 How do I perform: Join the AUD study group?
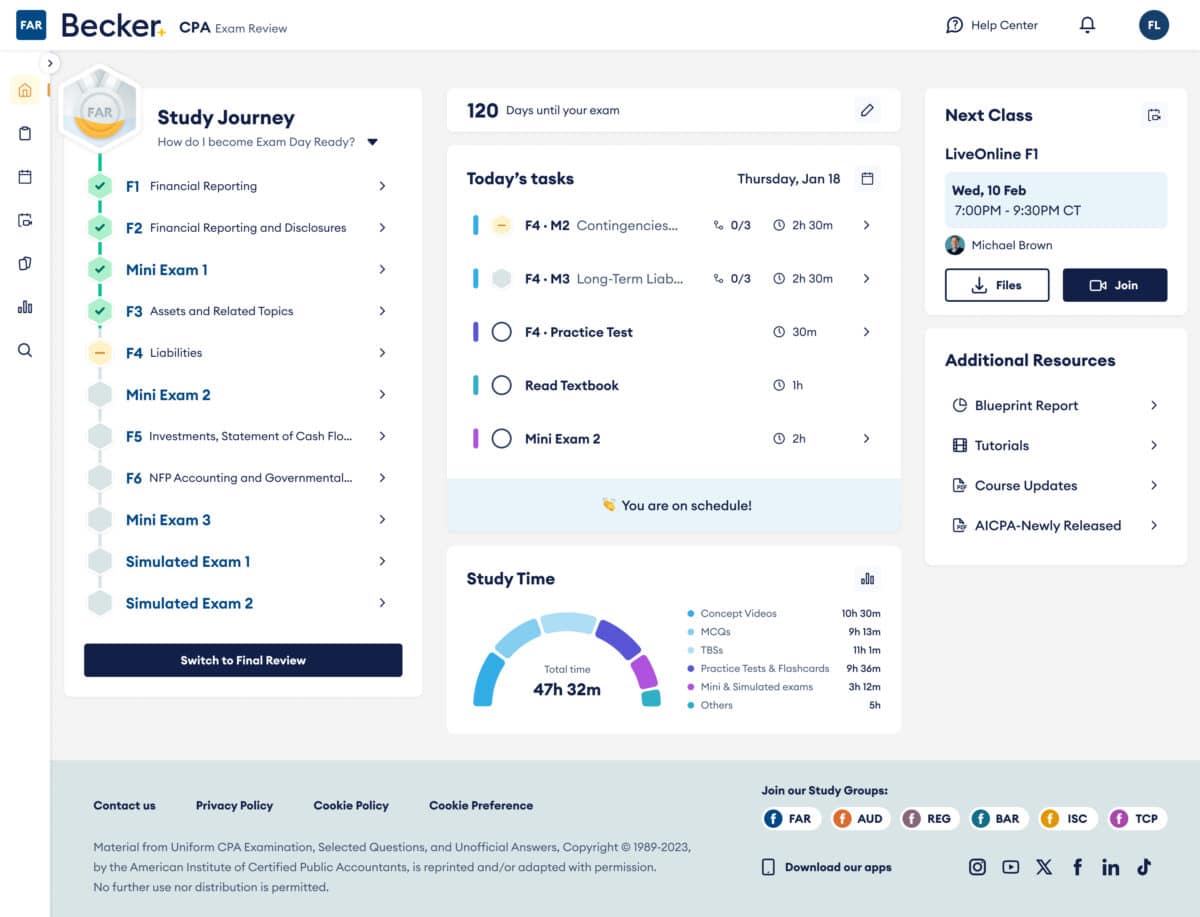point(860,819)
